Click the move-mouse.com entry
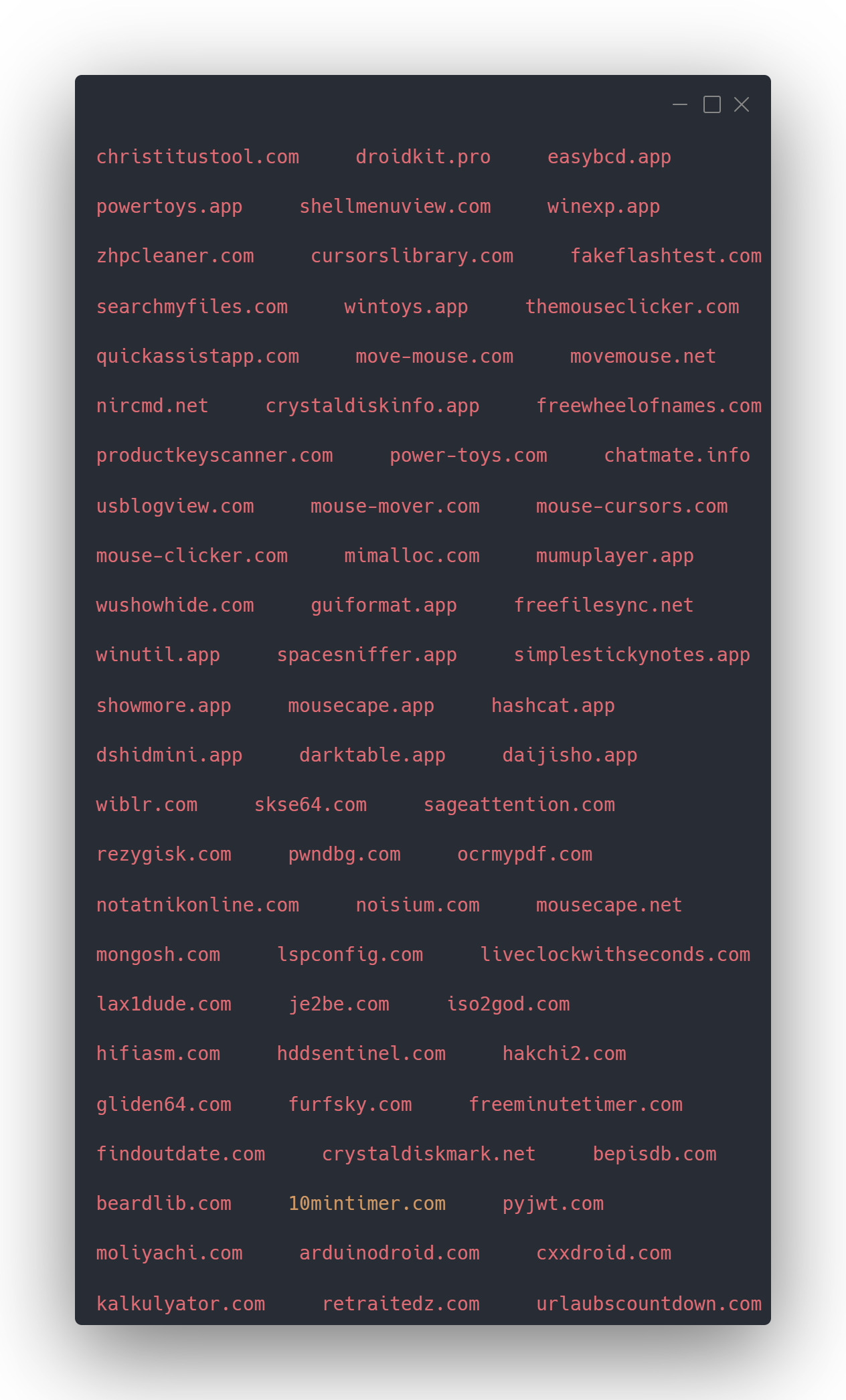The height and width of the screenshot is (1400, 846). 434,356
